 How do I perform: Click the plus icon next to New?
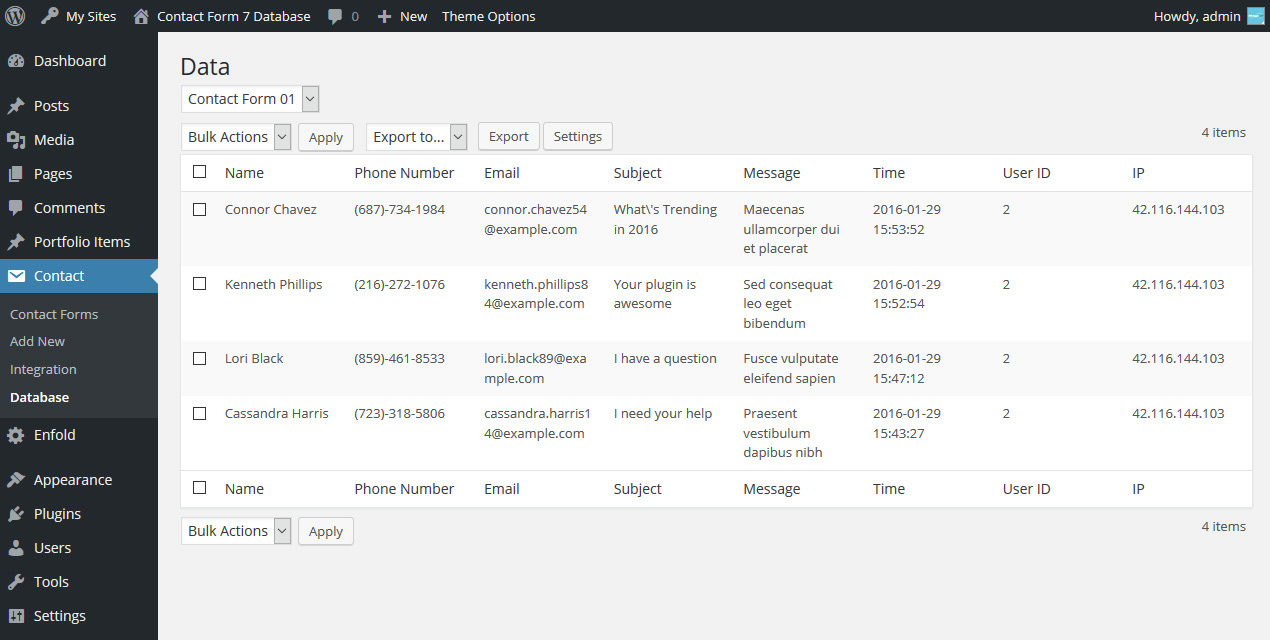tap(384, 16)
